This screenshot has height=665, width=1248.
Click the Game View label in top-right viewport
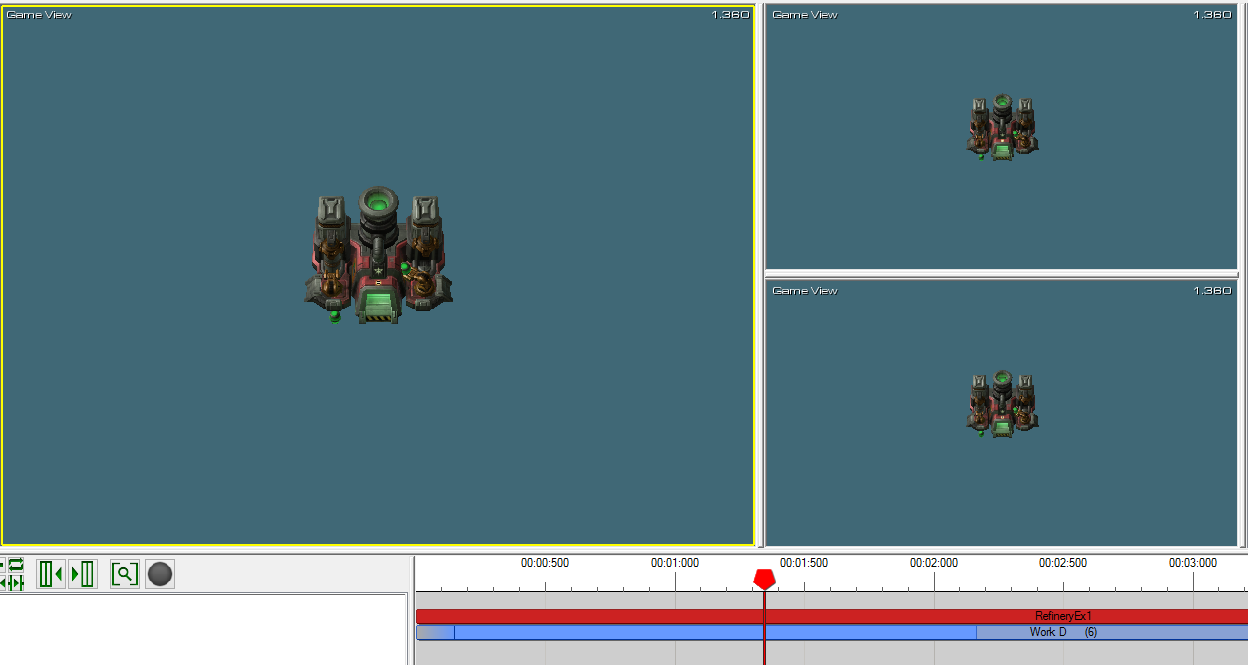(805, 15)
